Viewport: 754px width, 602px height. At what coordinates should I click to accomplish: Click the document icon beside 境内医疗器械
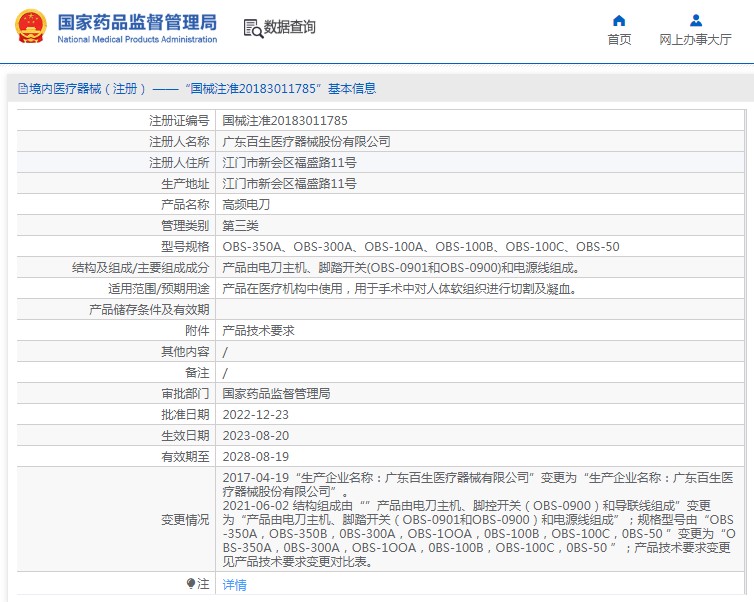tap(23, 88)
